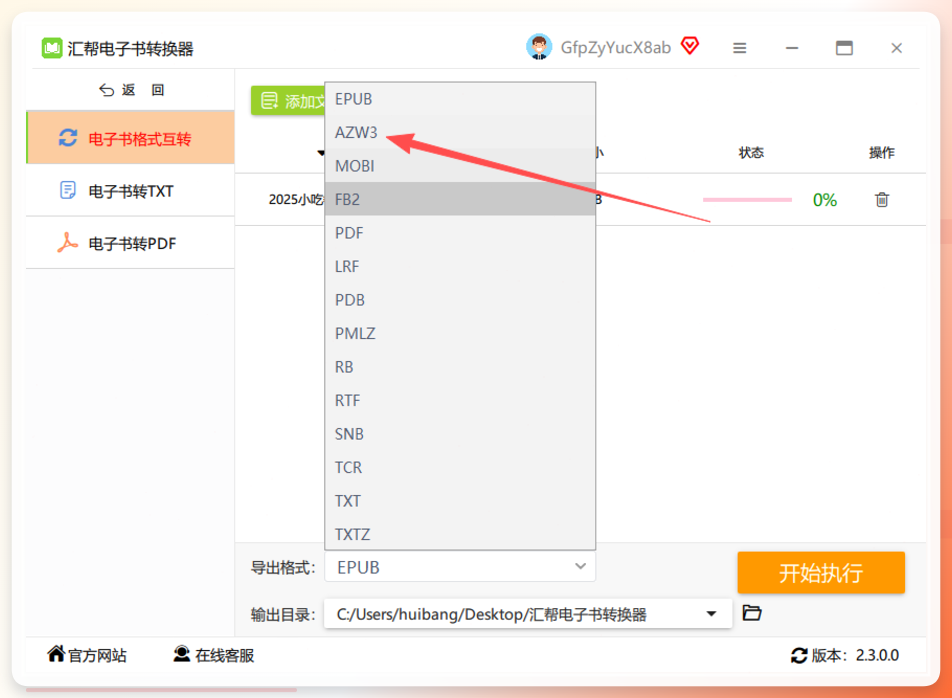This screenshot has height=698, width=952.
Task: Open the hamburger menu icon
Action: [x=740, y=48]
